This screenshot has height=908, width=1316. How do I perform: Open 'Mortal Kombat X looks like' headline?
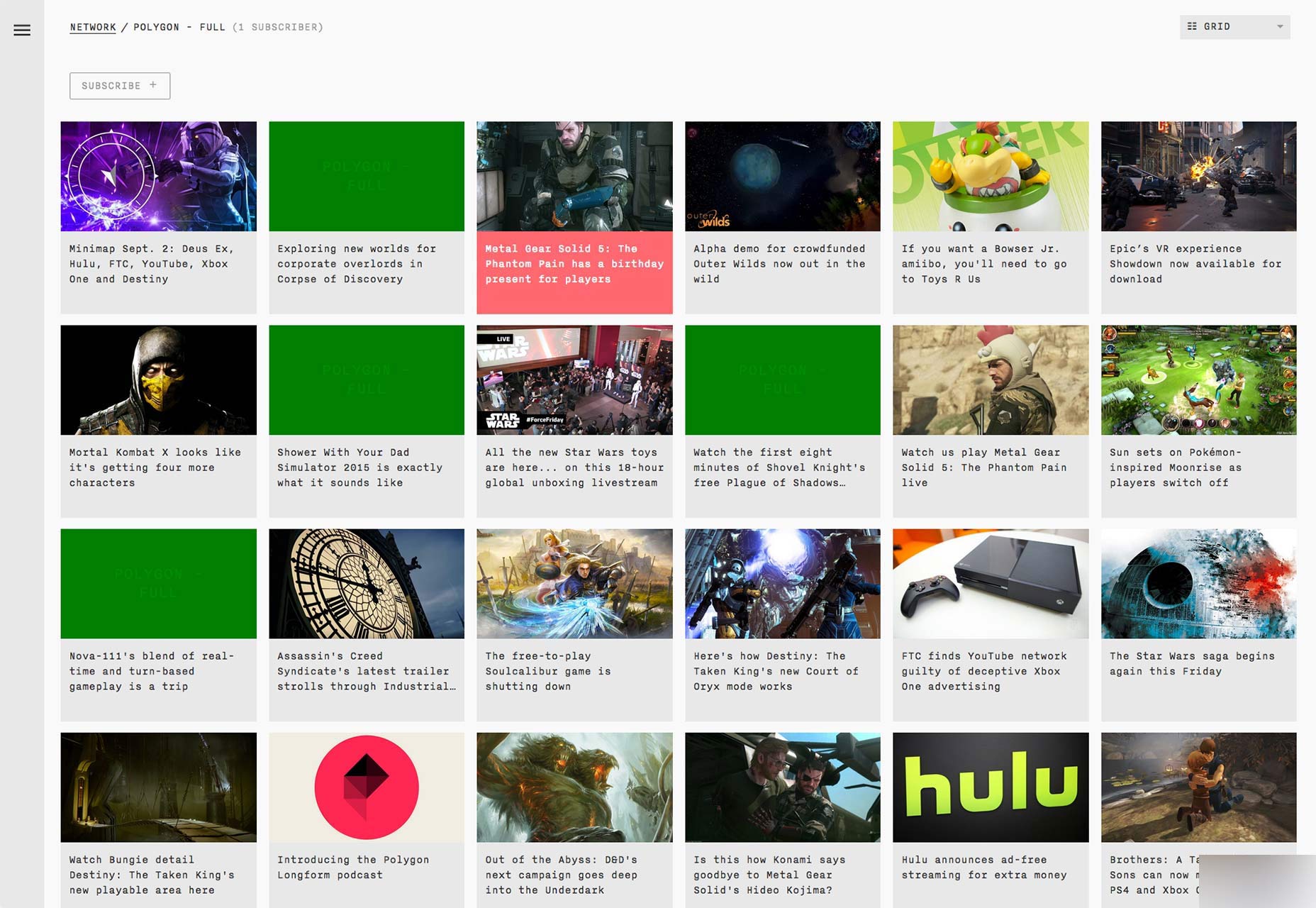155,467
